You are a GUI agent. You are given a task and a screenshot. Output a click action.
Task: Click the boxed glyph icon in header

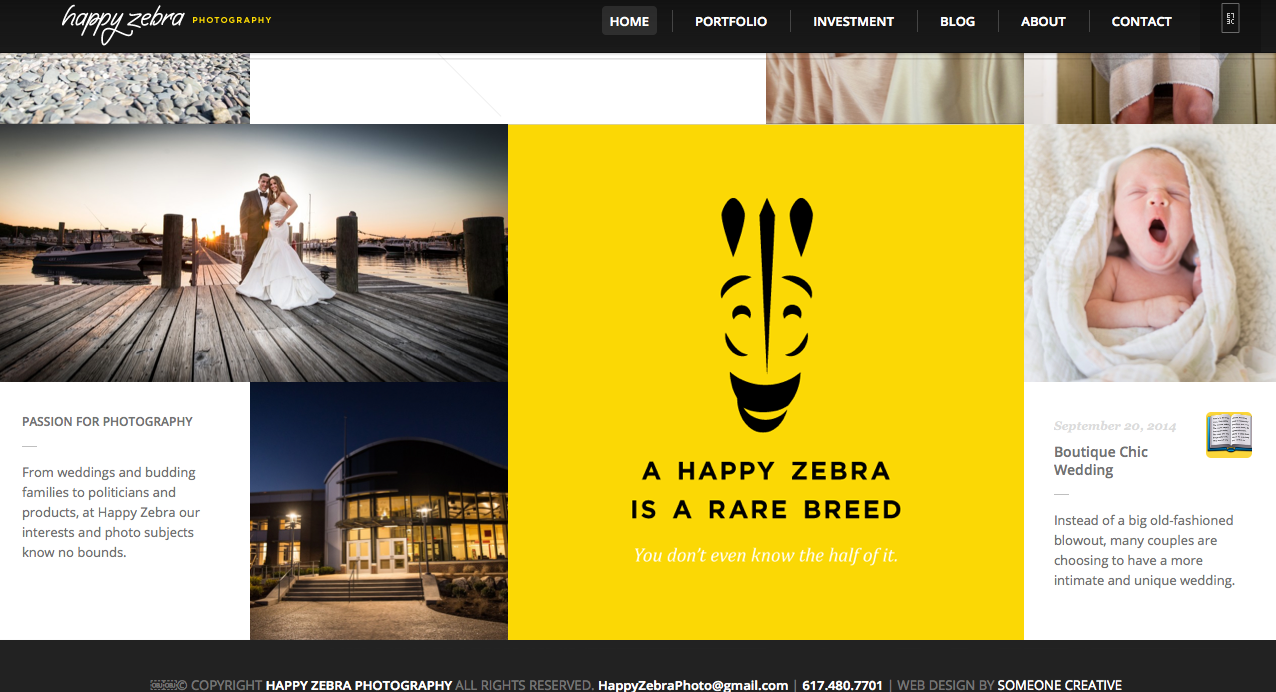coord(1230,18)
